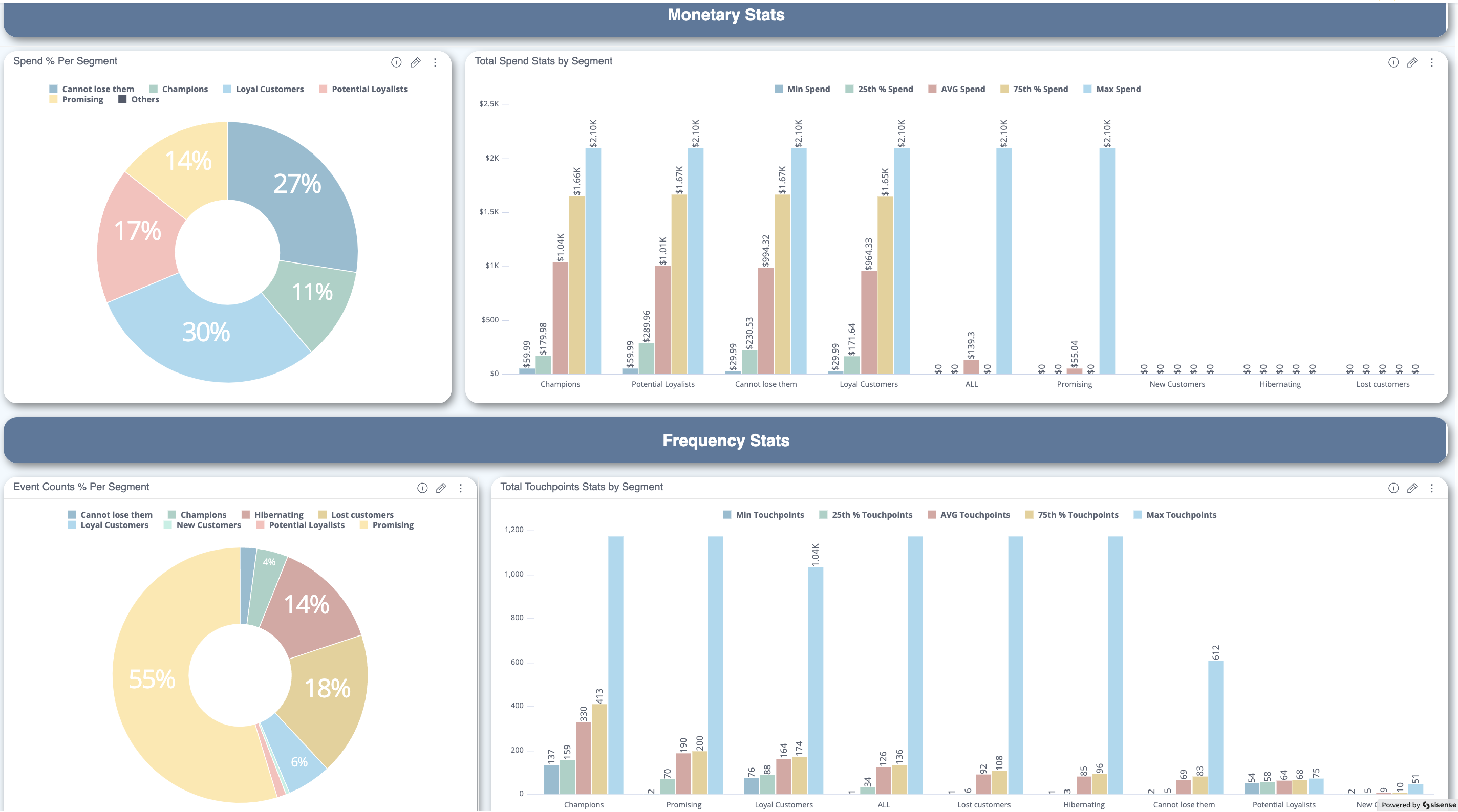Open three-dot menu of Event Counts widget

coord(461,488)
